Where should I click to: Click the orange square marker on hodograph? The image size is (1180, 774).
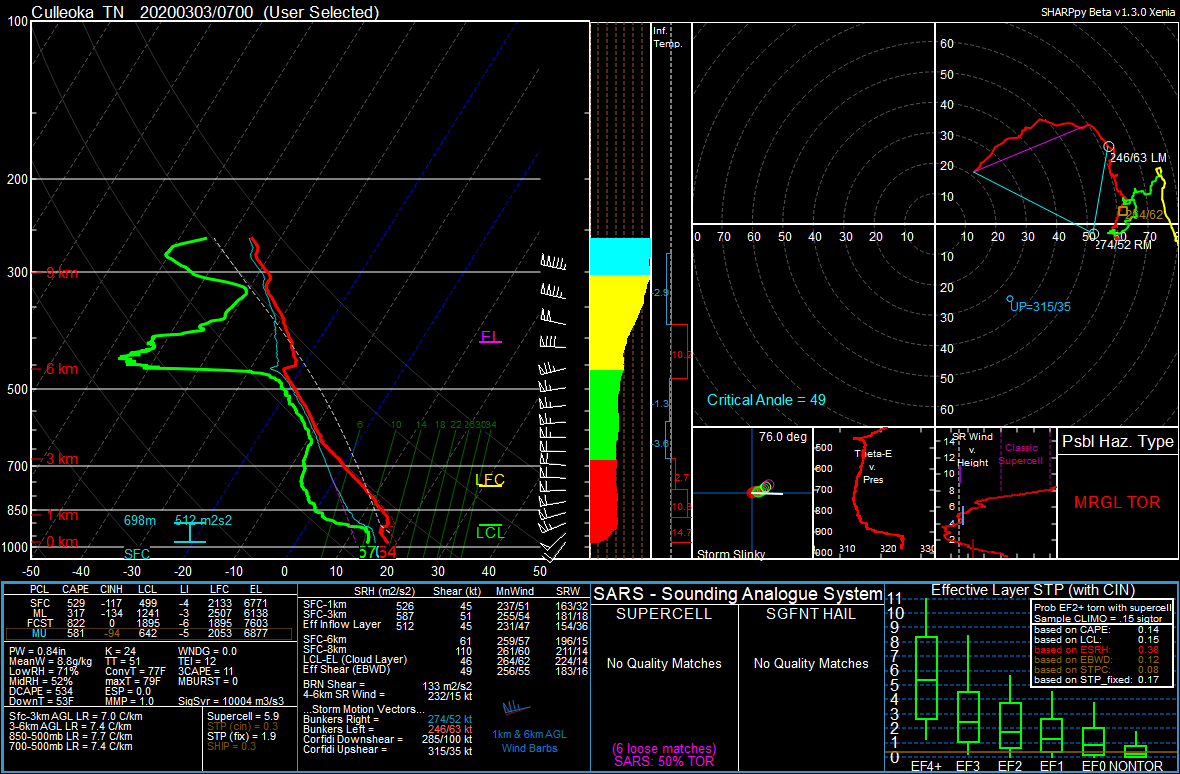pos(1122,211)
